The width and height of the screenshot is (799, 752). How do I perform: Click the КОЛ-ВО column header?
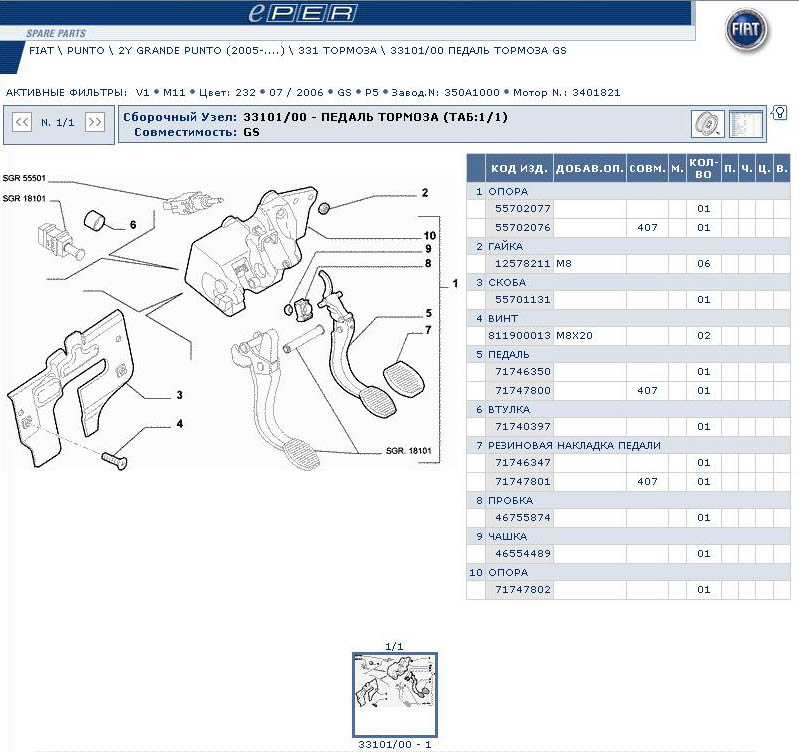703,168
